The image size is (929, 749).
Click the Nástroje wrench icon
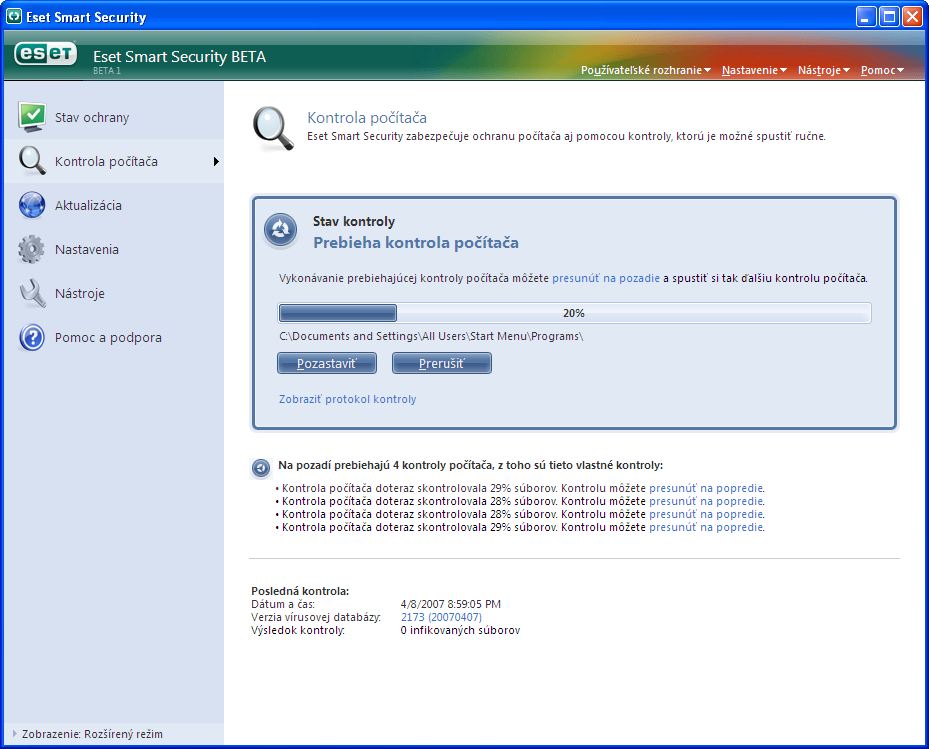(x=32, y=293)
